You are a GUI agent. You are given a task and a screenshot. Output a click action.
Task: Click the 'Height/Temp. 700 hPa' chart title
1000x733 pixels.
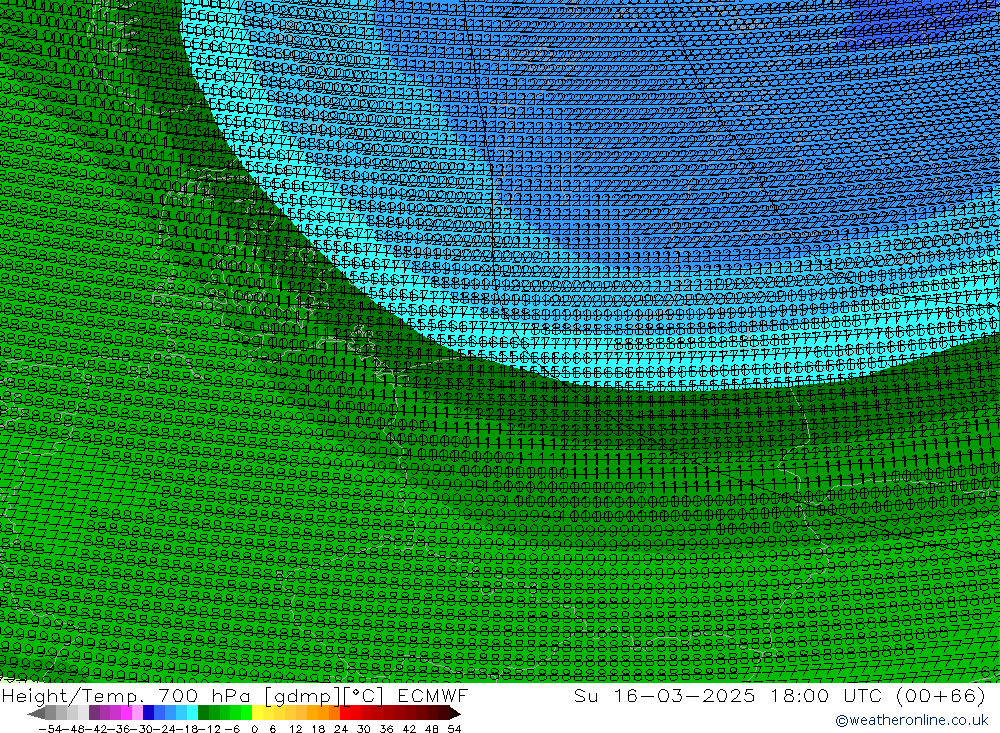124,695
